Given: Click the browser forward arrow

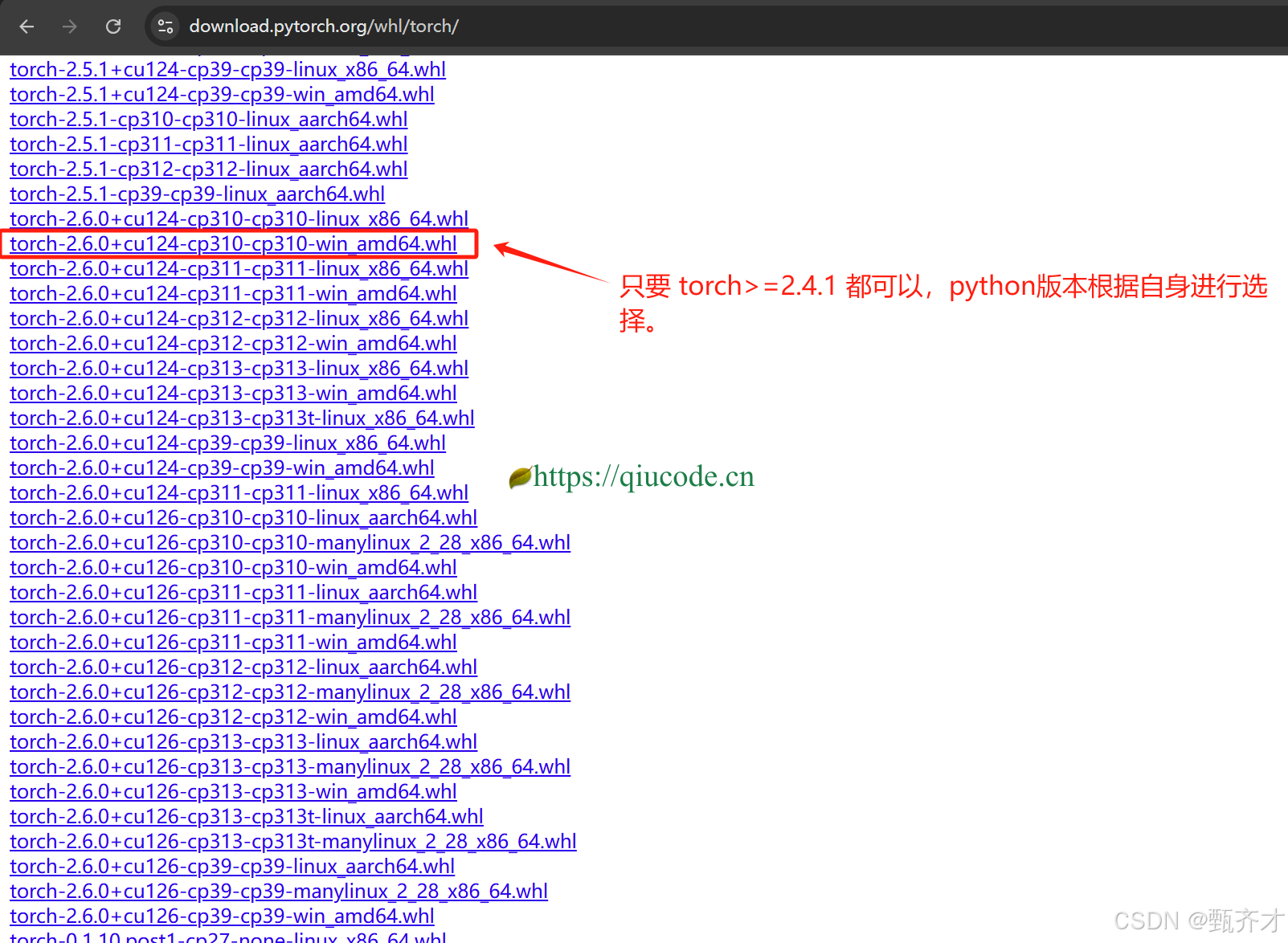Looking at the screenshot, I should [x=70, y=27].
